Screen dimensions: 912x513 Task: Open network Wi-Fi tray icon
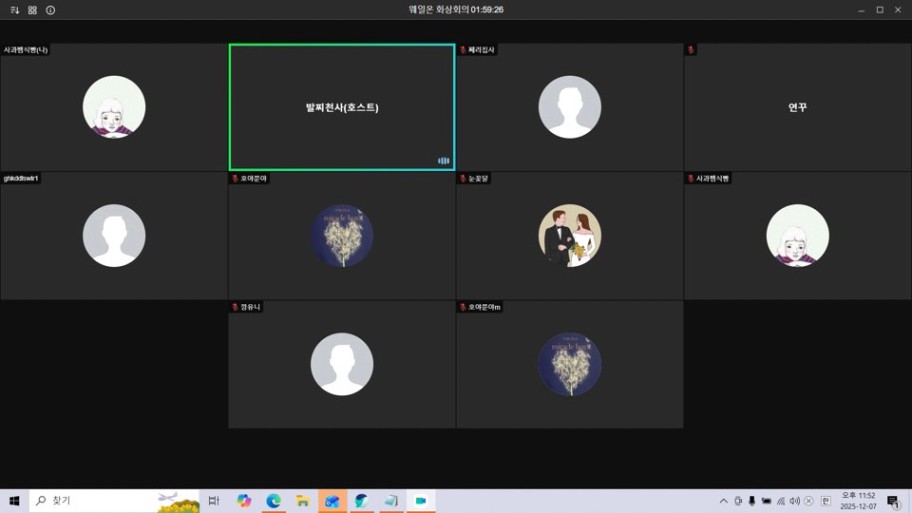click(x=781, y=501)
